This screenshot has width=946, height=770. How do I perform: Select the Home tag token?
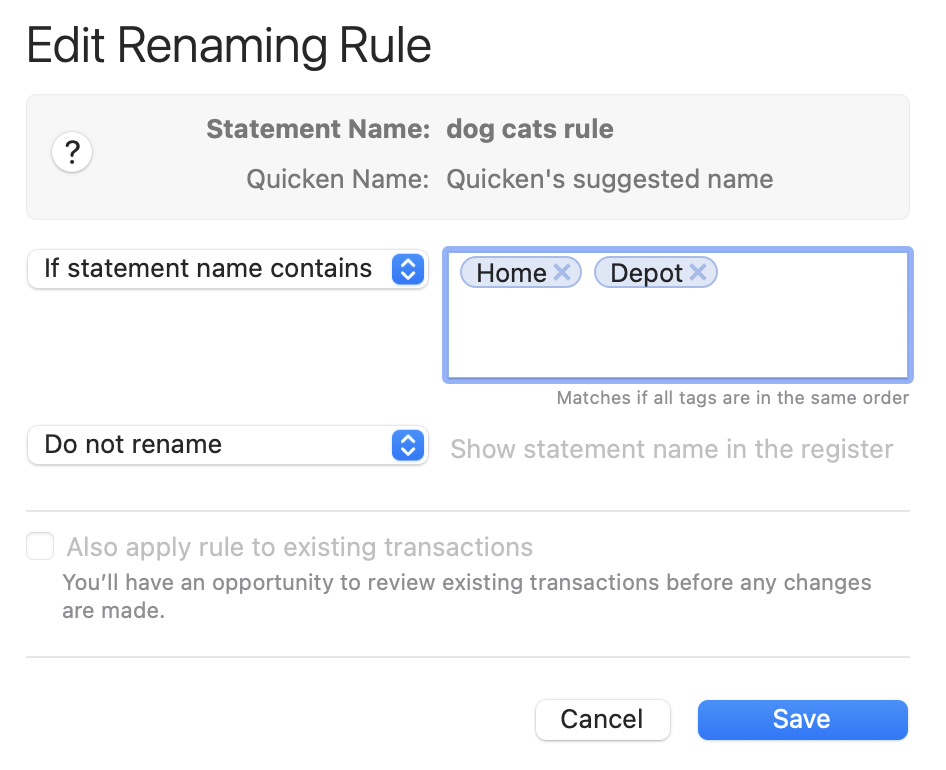coord(520,273)
